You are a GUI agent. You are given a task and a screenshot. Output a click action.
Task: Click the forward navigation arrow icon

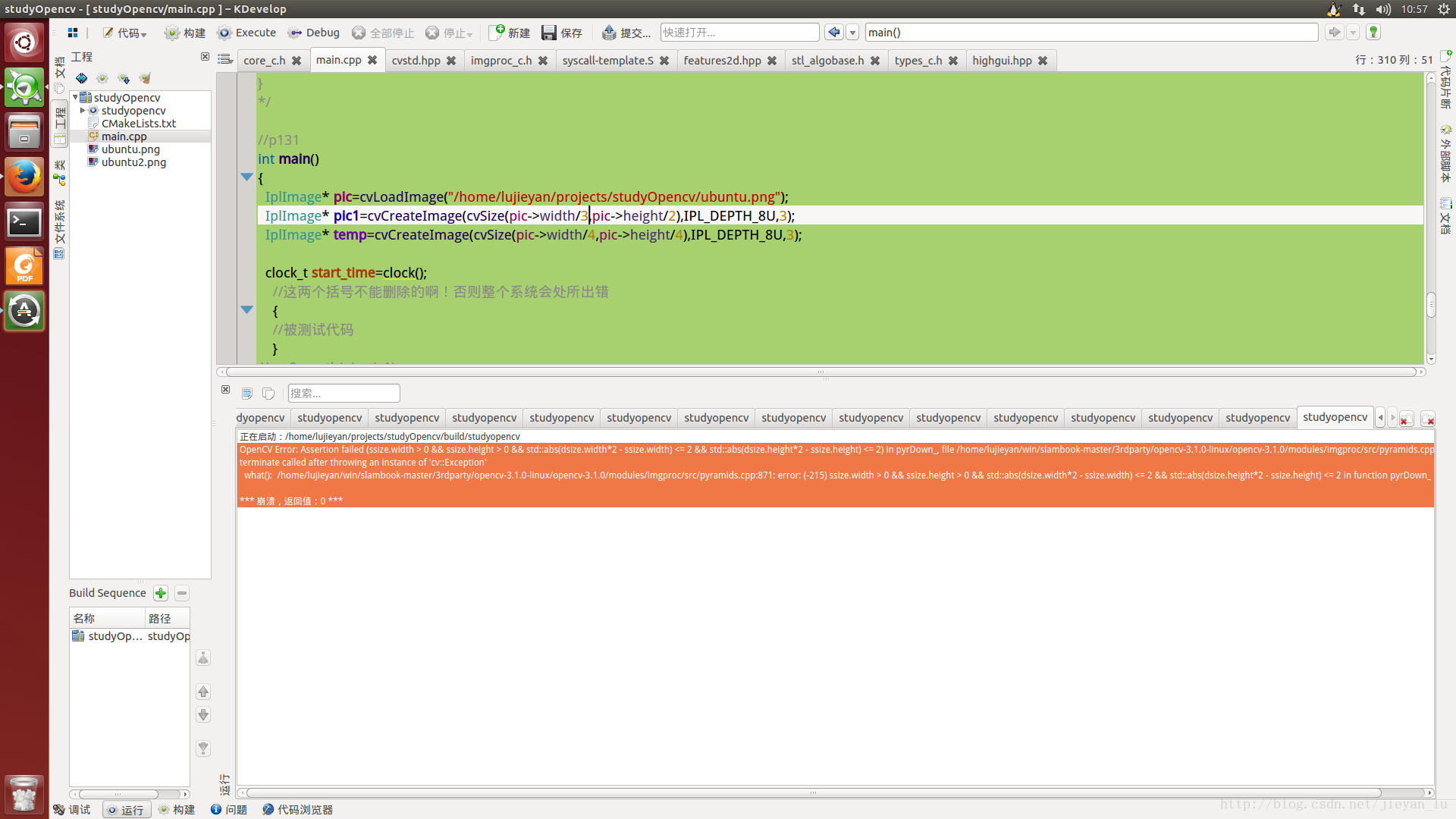tap(1334, 32)
